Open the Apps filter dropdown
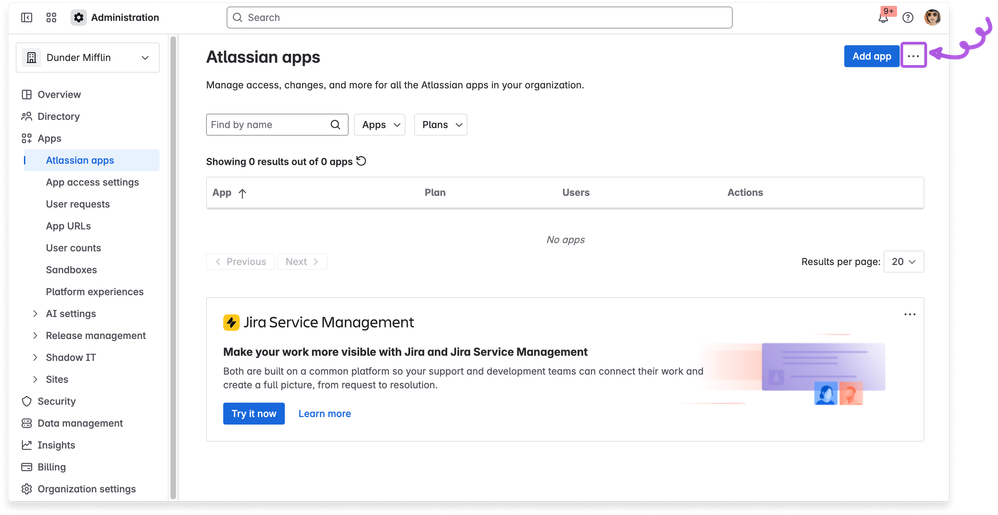998x515 pixels. point(380,125)
